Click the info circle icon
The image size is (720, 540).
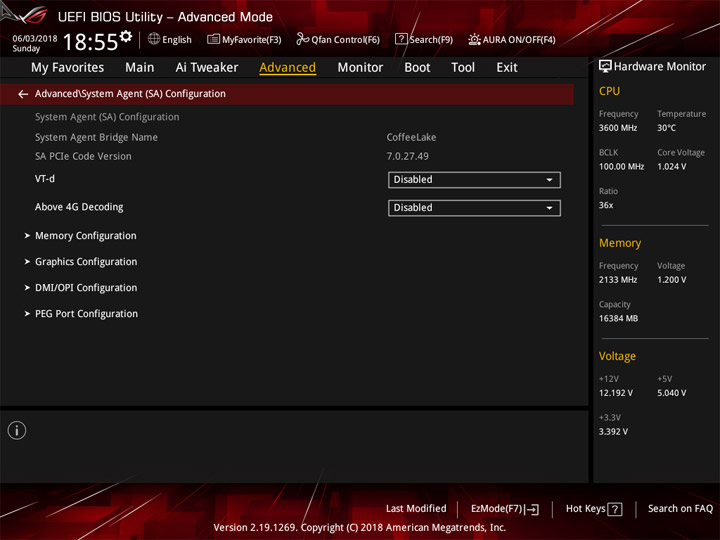click(17, 430)
